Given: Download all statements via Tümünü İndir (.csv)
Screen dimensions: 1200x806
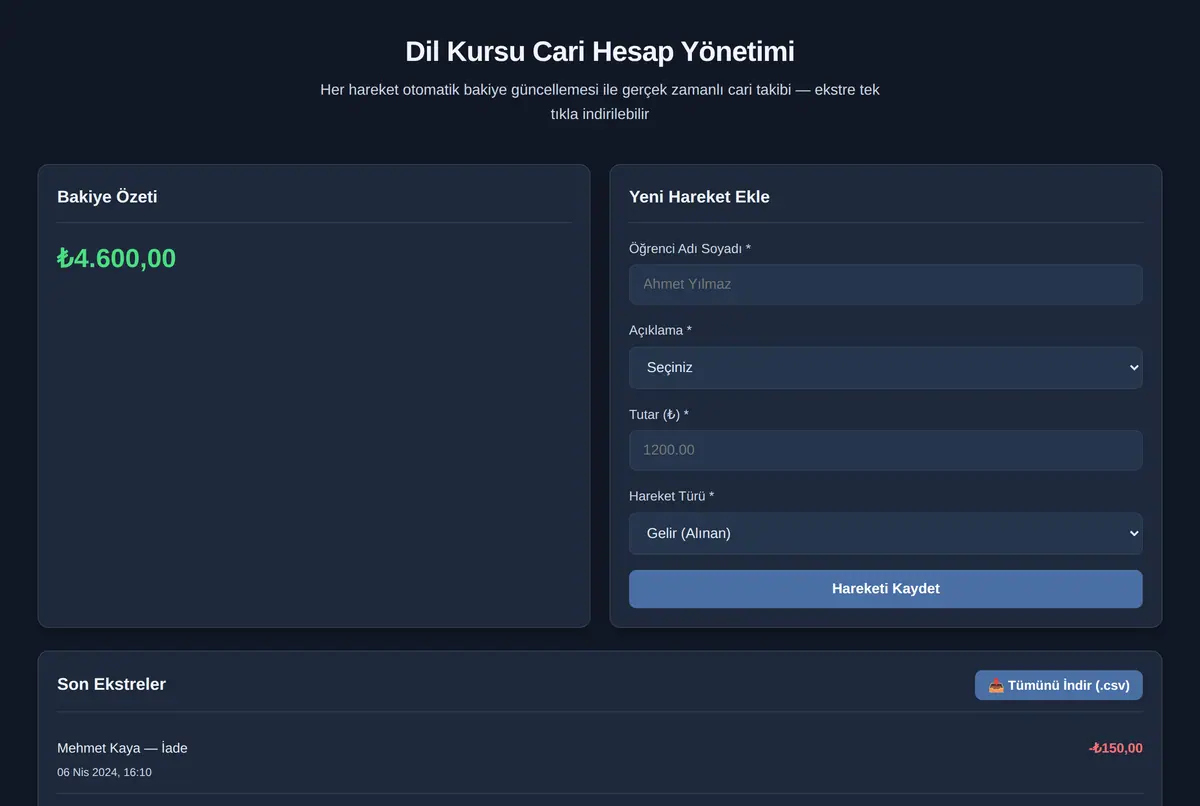Looking at the screenshot, I should click(x=1058, y=685).
